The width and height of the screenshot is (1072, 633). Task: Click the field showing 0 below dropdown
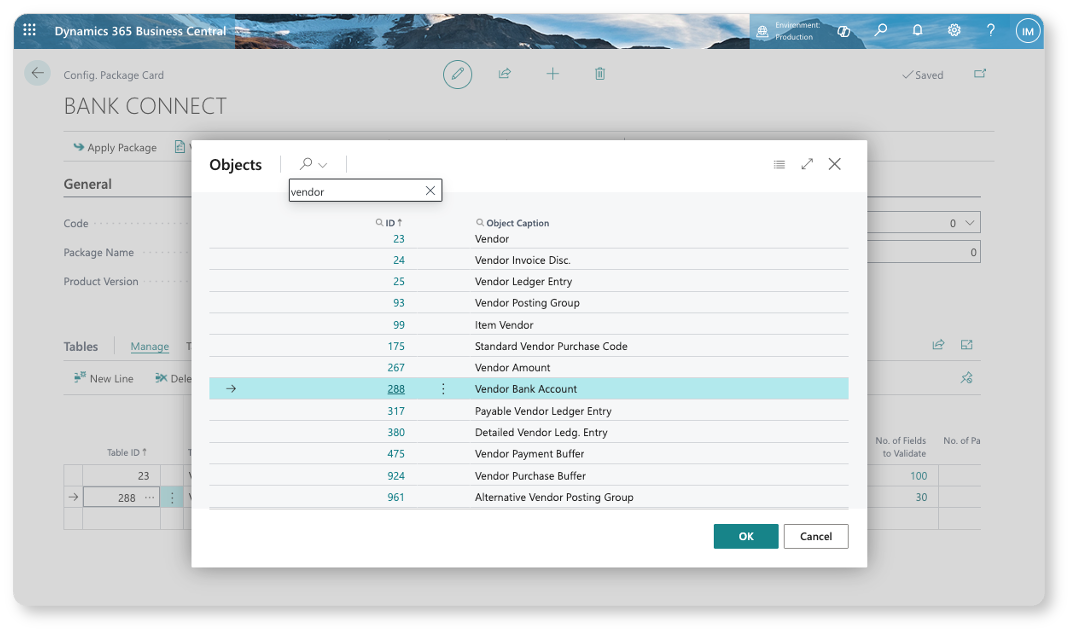point(924,252)
